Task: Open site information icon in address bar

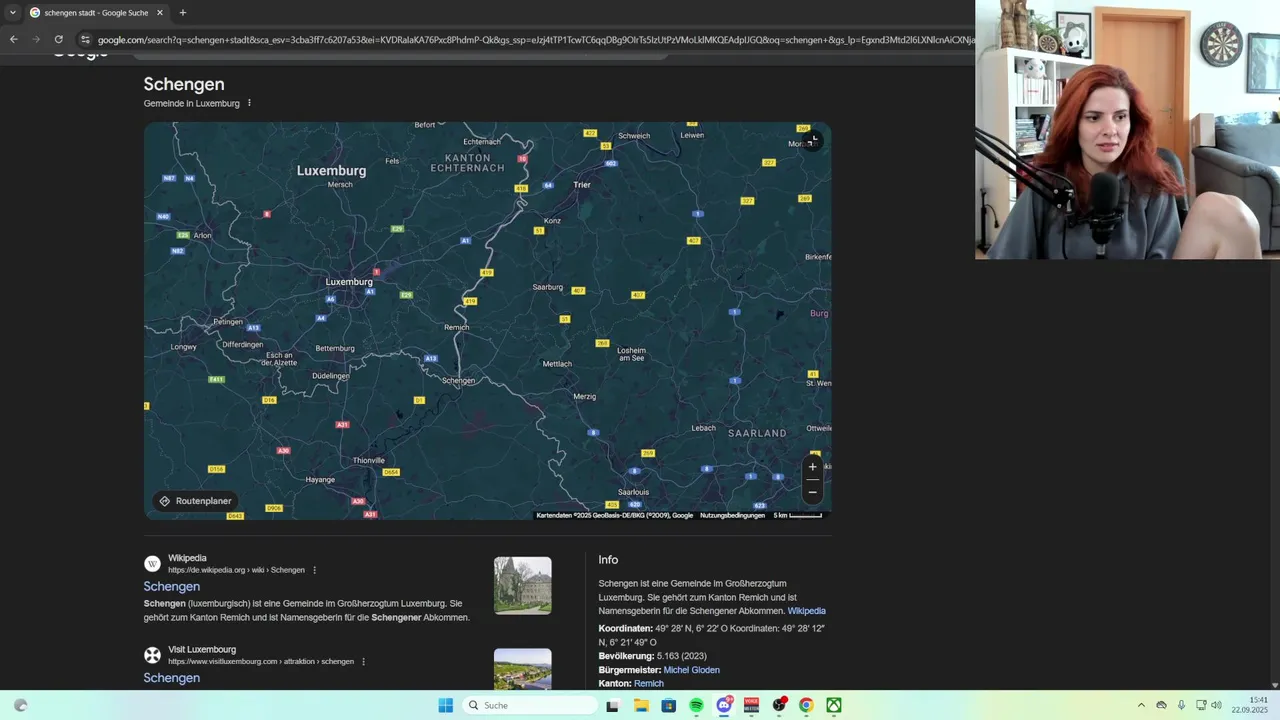Action: pyautogui.click(x=85, y=39)
